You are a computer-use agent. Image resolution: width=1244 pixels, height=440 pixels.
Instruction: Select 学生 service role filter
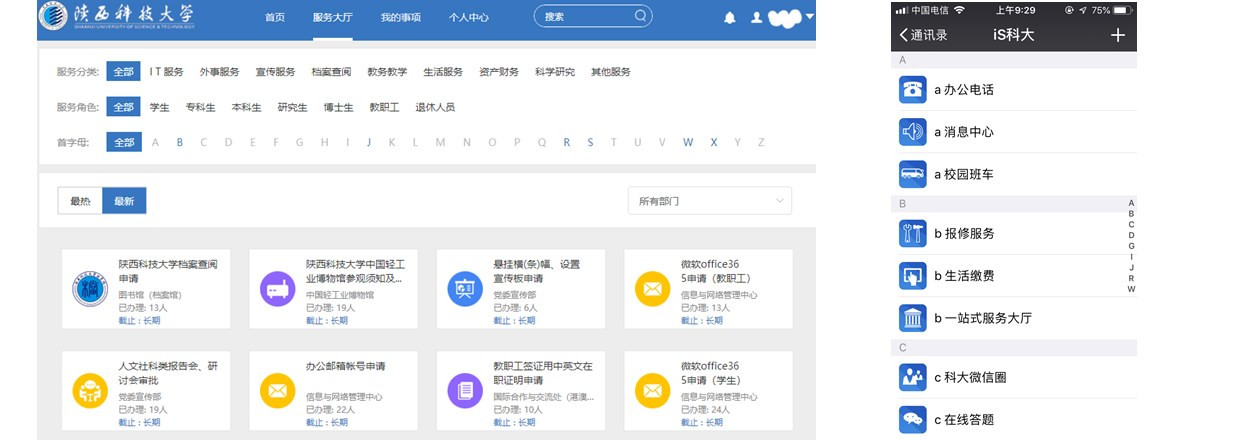point(159,107)
